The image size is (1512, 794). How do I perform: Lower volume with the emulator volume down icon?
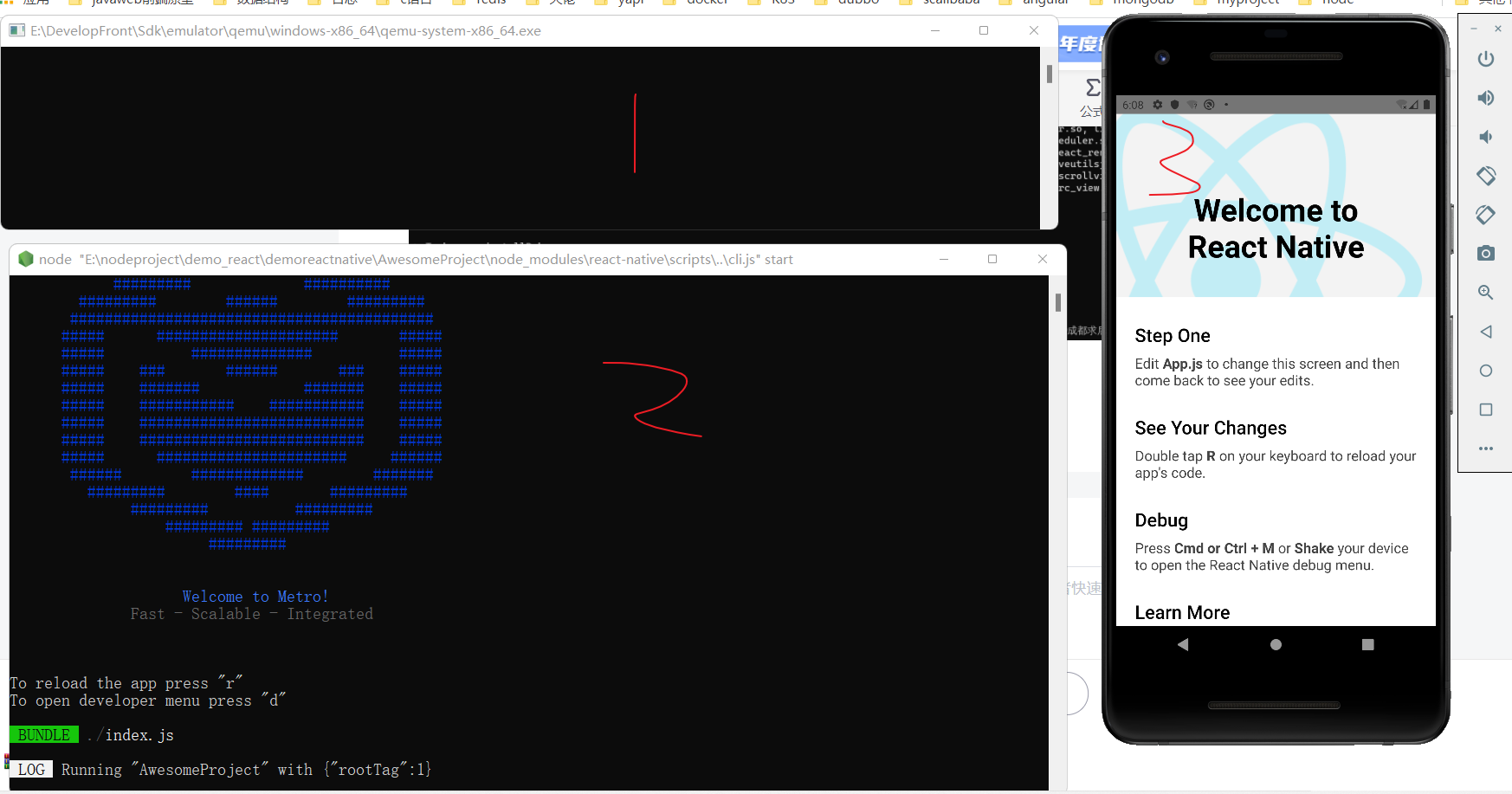(x=1486, y=136)
